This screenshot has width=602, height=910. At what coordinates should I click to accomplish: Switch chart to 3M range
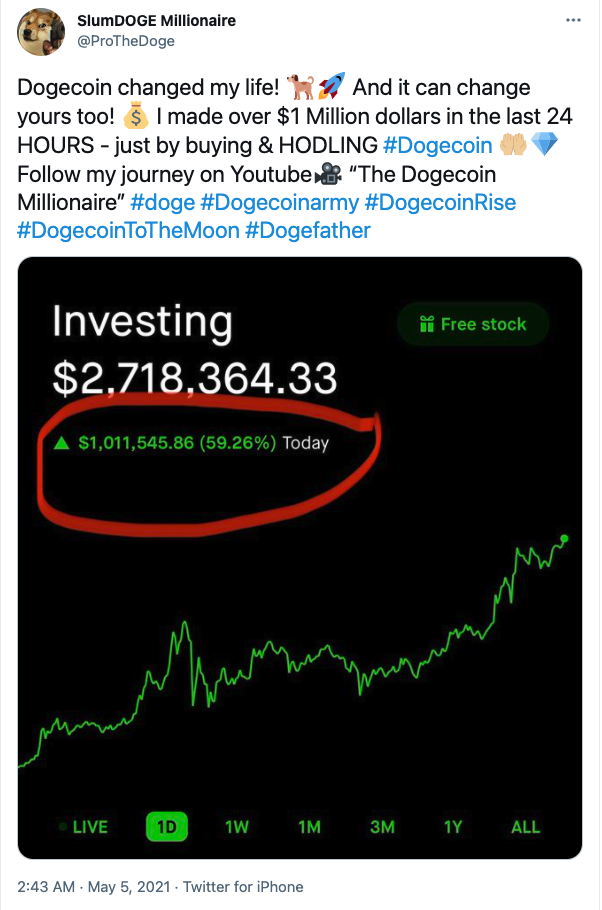pos(382,827)
